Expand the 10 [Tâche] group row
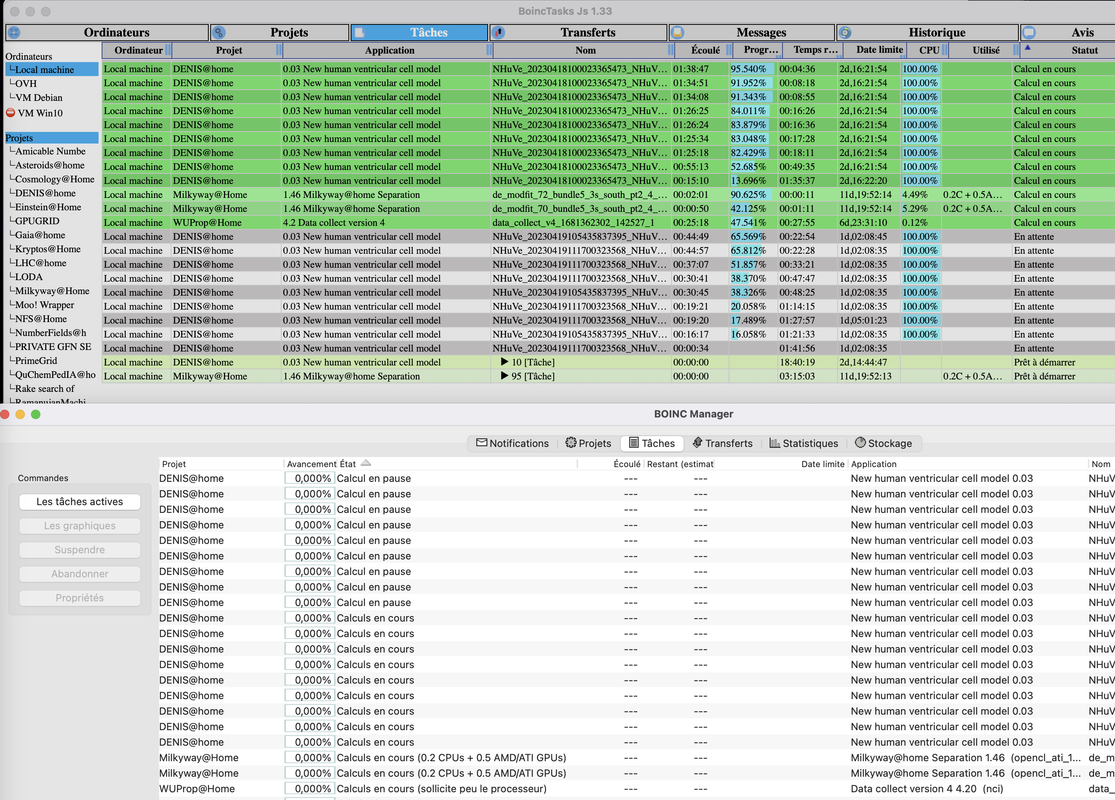Screen dimensions: 1115x800 [504, 362]
